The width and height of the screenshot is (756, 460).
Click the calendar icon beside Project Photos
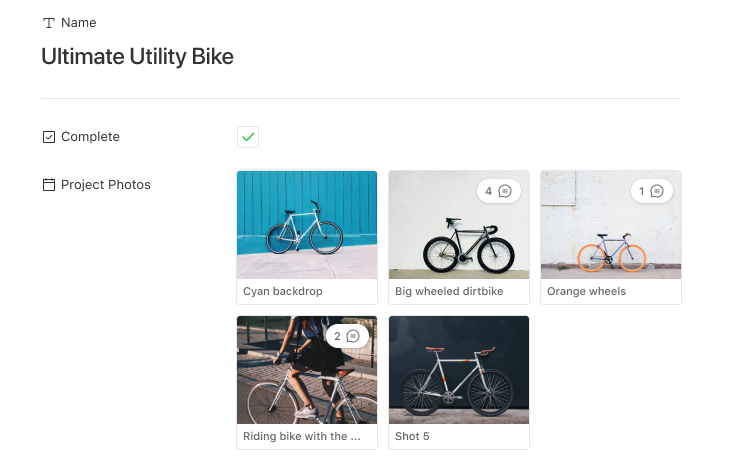click(x=49, y=185)
